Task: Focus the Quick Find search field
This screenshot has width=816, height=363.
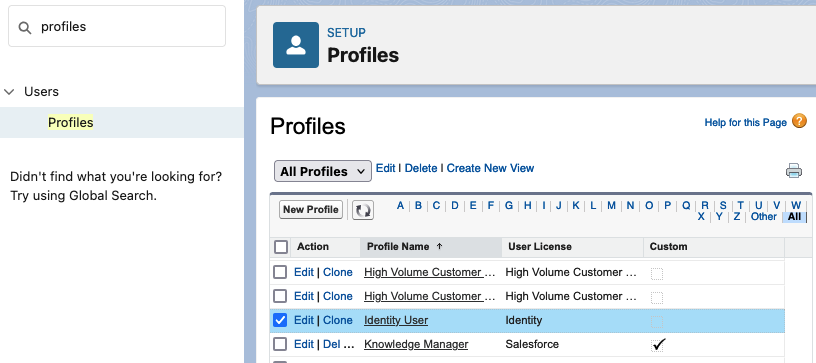Action: point(117,27)
